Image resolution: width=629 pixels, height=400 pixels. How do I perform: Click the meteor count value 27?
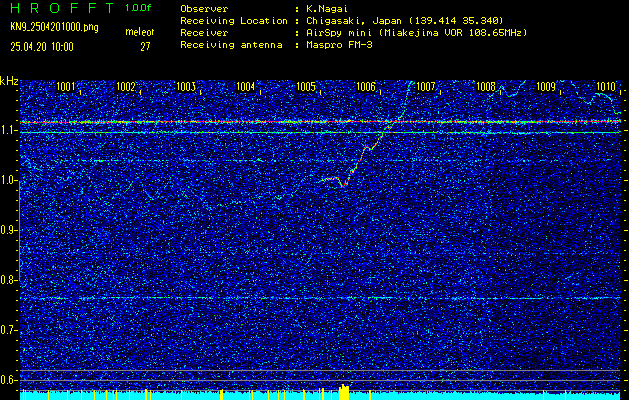(145, 47)
